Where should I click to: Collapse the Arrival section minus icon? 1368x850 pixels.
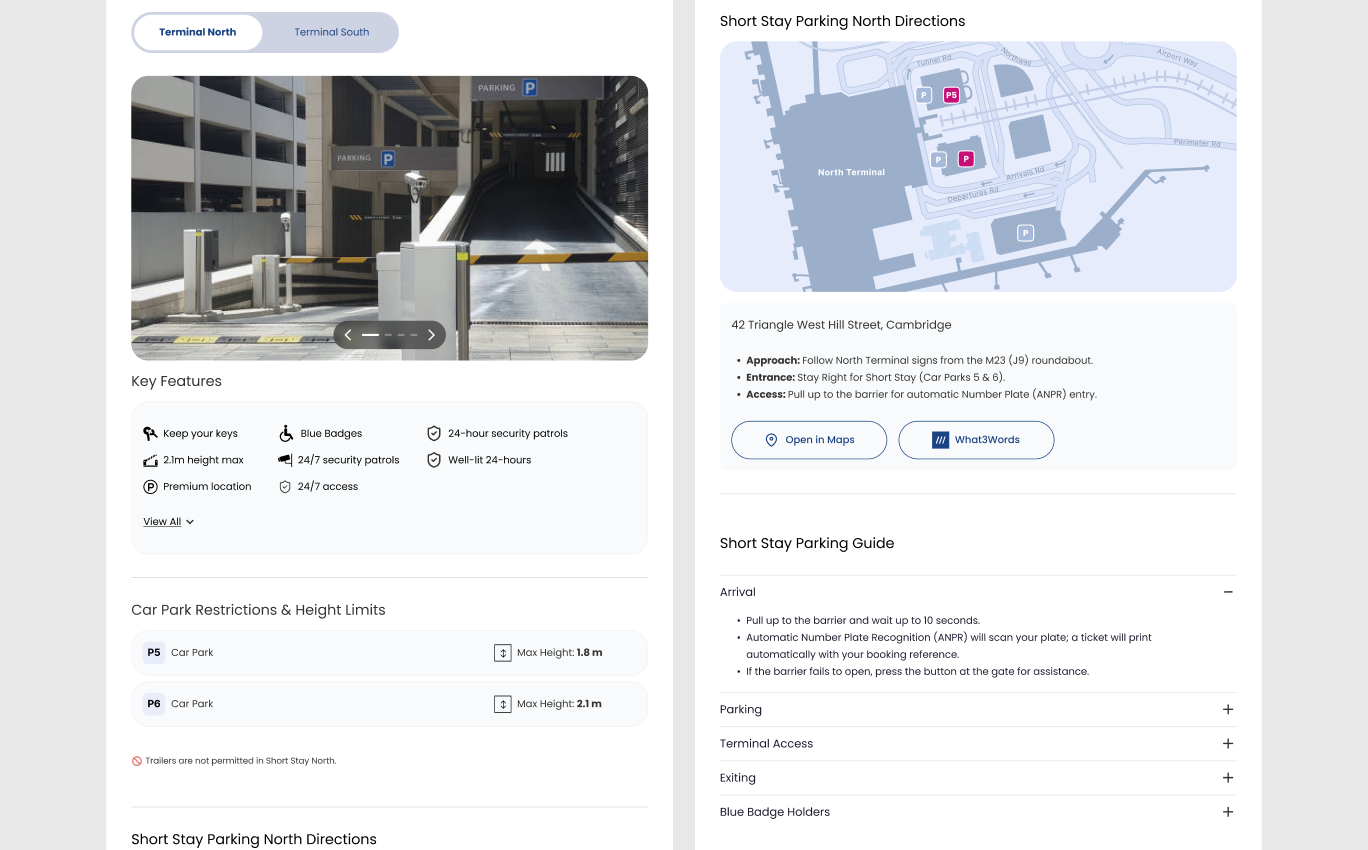point(1228,592)
